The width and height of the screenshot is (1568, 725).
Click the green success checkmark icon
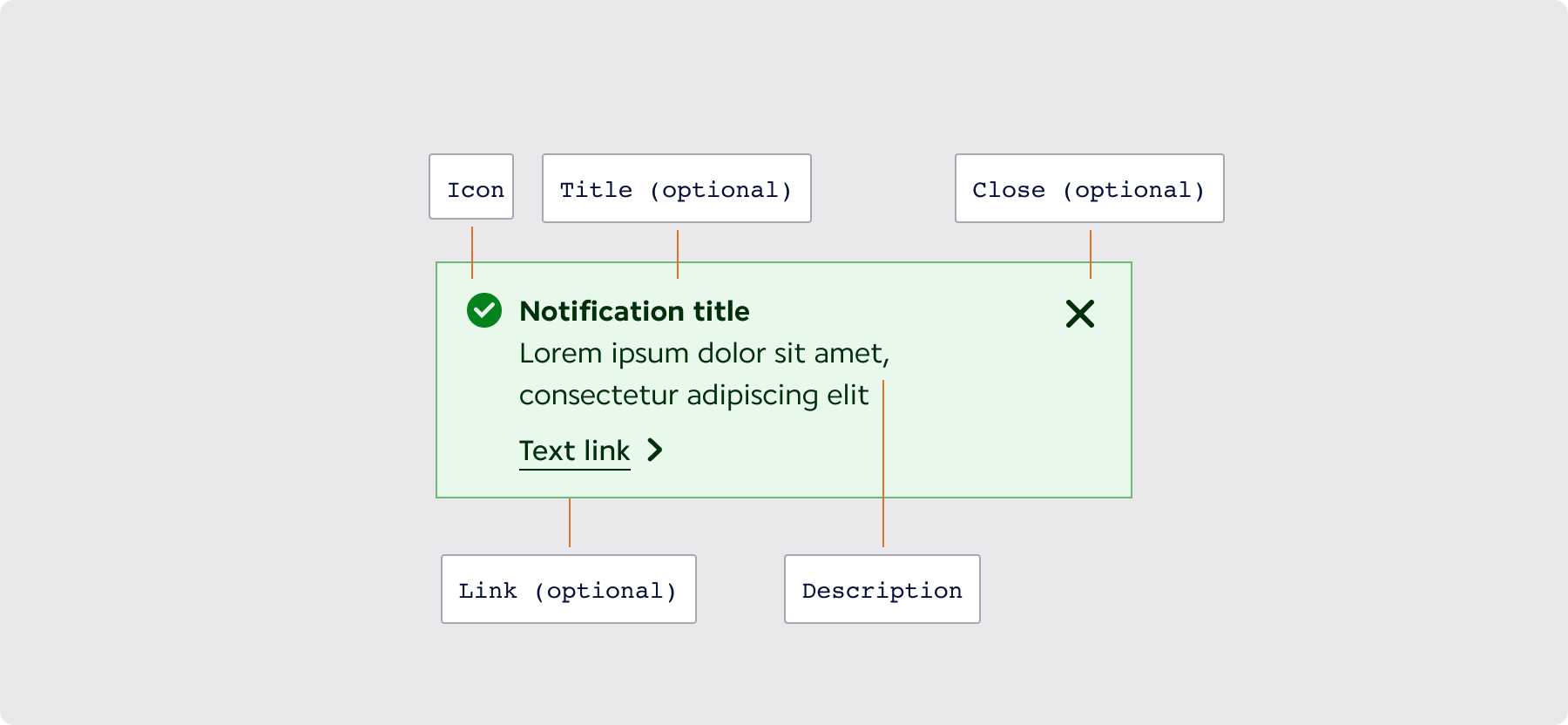click(484, 310)
